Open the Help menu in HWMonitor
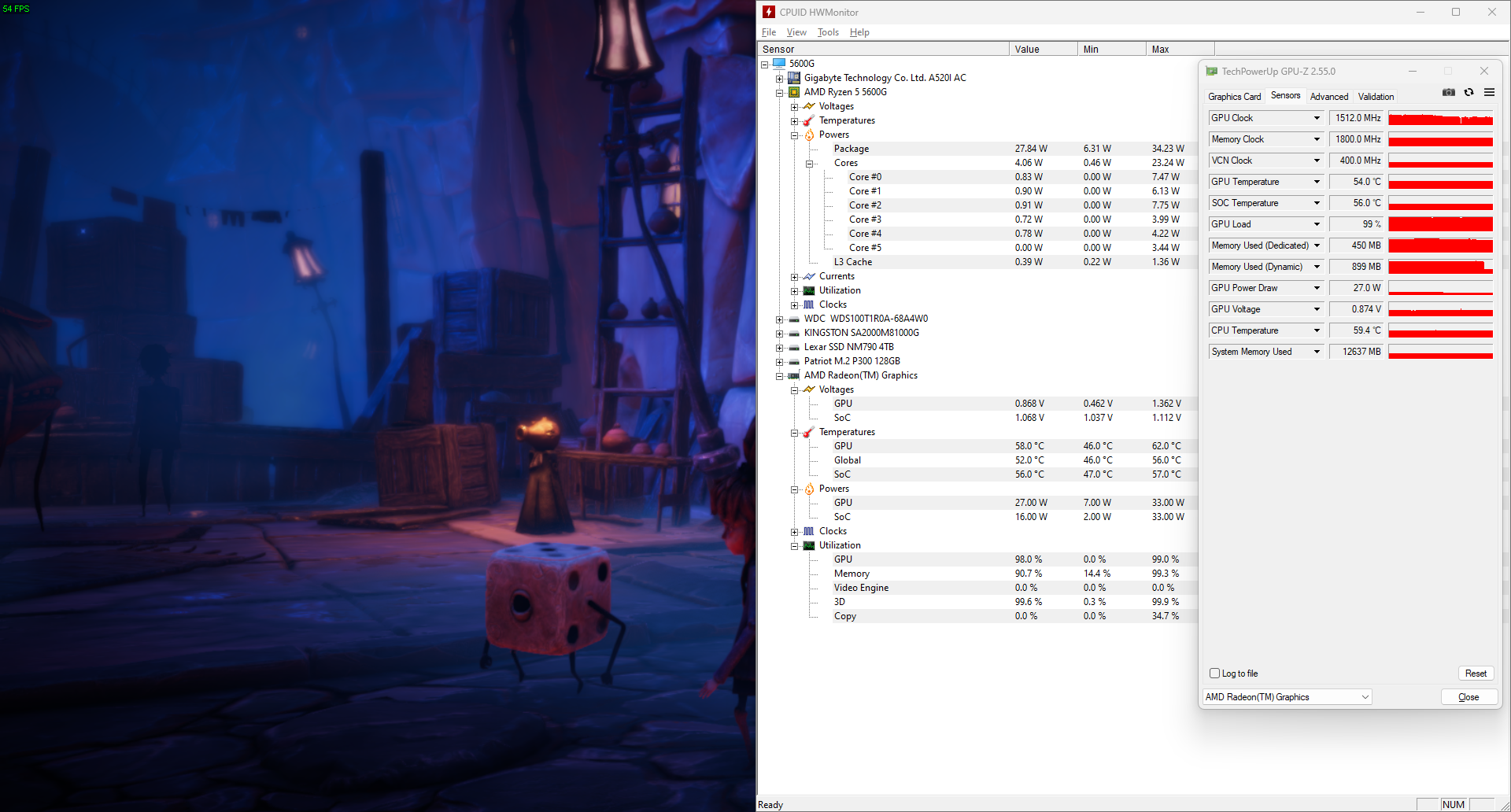Image resolution: width=1511 pixels, height=812 pixels. 859,32
